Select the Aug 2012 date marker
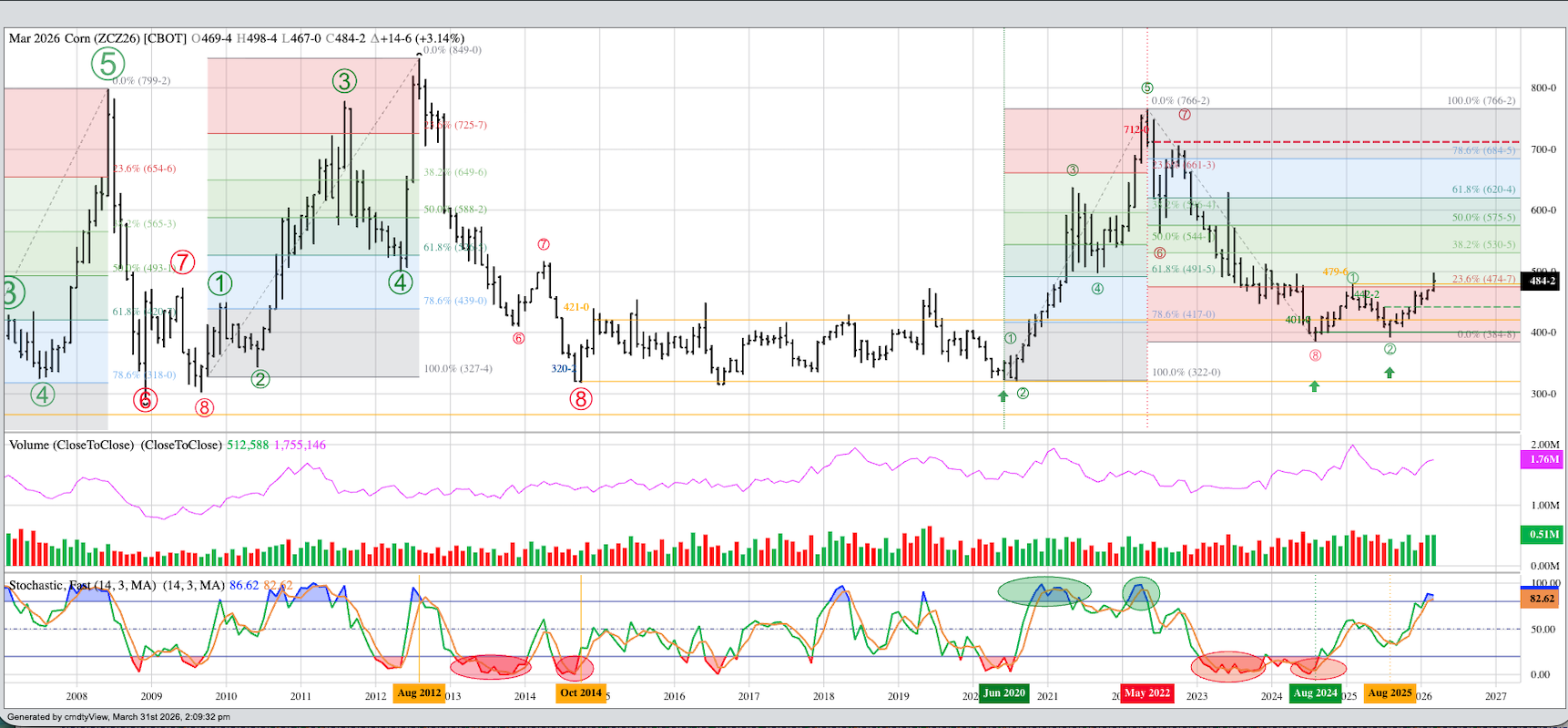 coord(419,693)
